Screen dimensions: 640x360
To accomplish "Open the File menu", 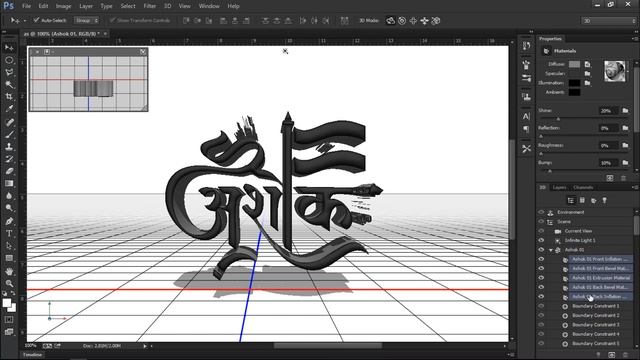I will point(27,6).
